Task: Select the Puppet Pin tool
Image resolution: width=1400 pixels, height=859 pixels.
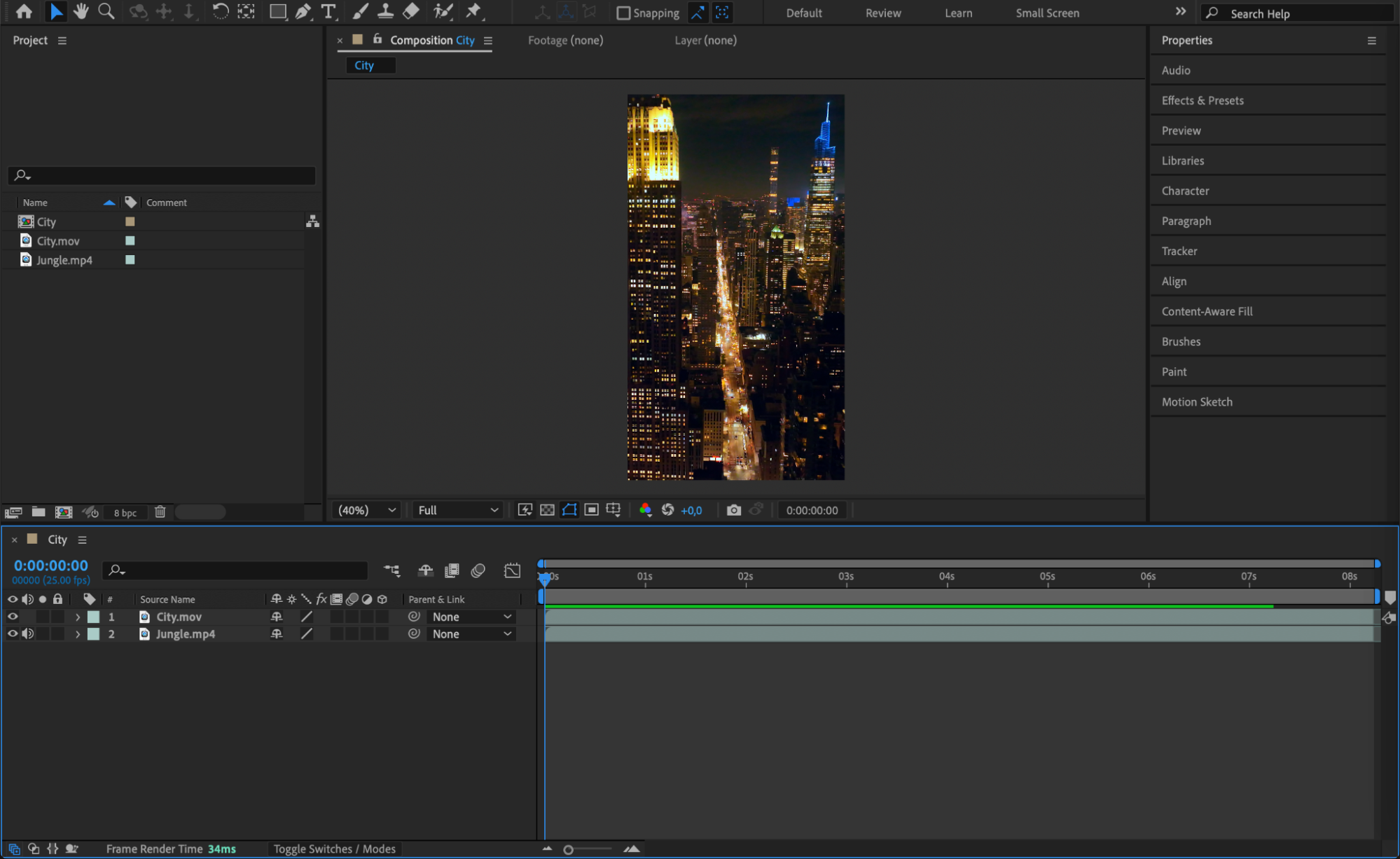Action: [474, 11]
